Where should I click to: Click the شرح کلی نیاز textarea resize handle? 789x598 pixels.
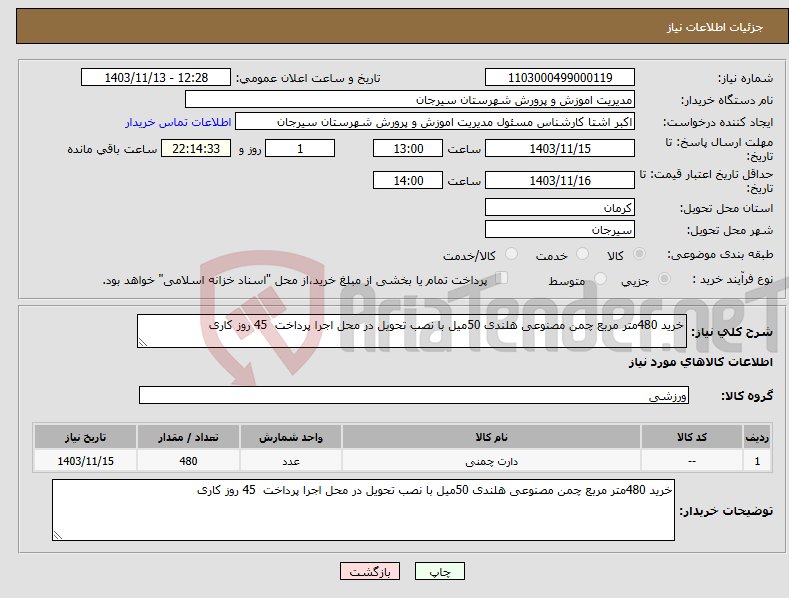[x=143, y=342]
